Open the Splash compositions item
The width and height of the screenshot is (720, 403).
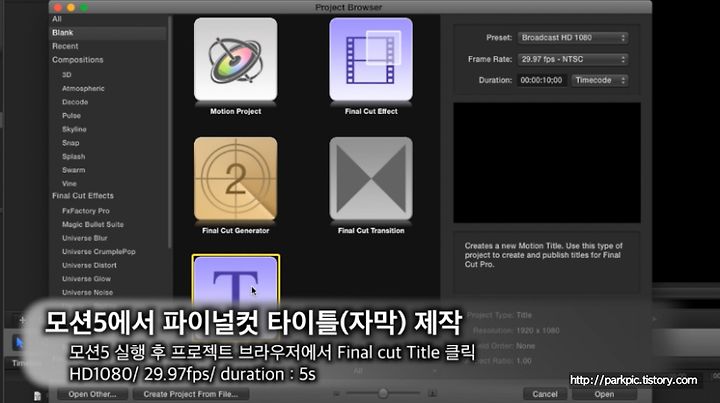[73, 157]
